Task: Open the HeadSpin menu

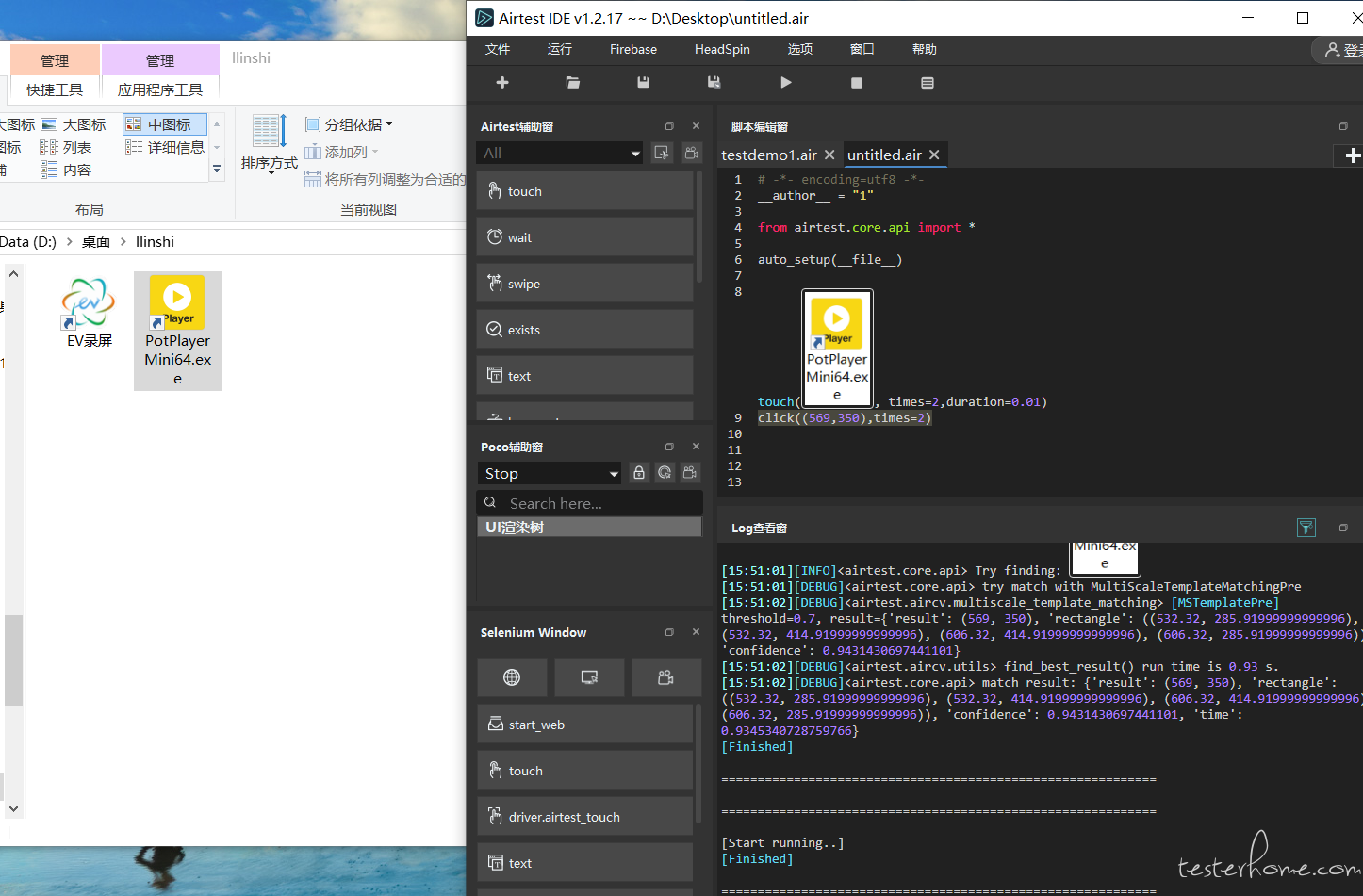Action: 722,49
